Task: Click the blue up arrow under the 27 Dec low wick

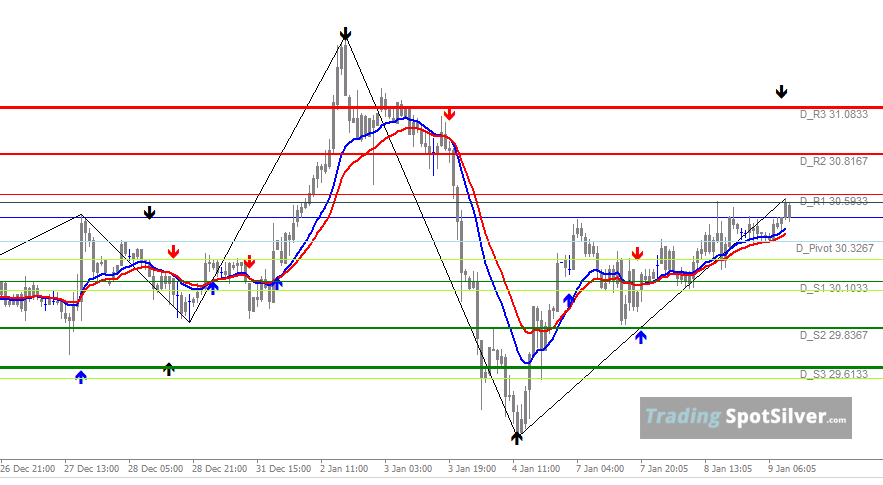Action: click(x=81, y=377)
